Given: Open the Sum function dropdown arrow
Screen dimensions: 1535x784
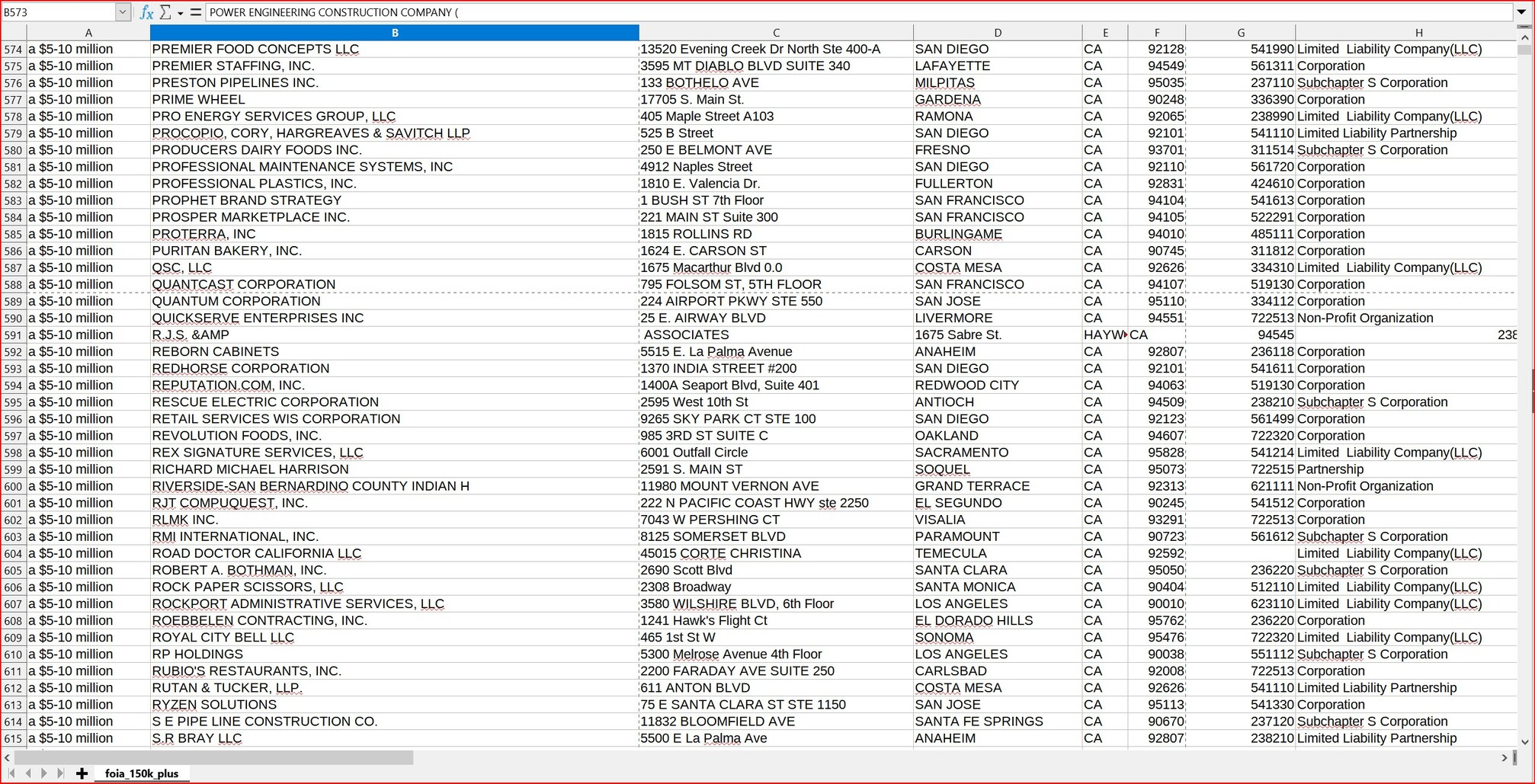Looking at the screenshot, I should [x=181, y=13].
